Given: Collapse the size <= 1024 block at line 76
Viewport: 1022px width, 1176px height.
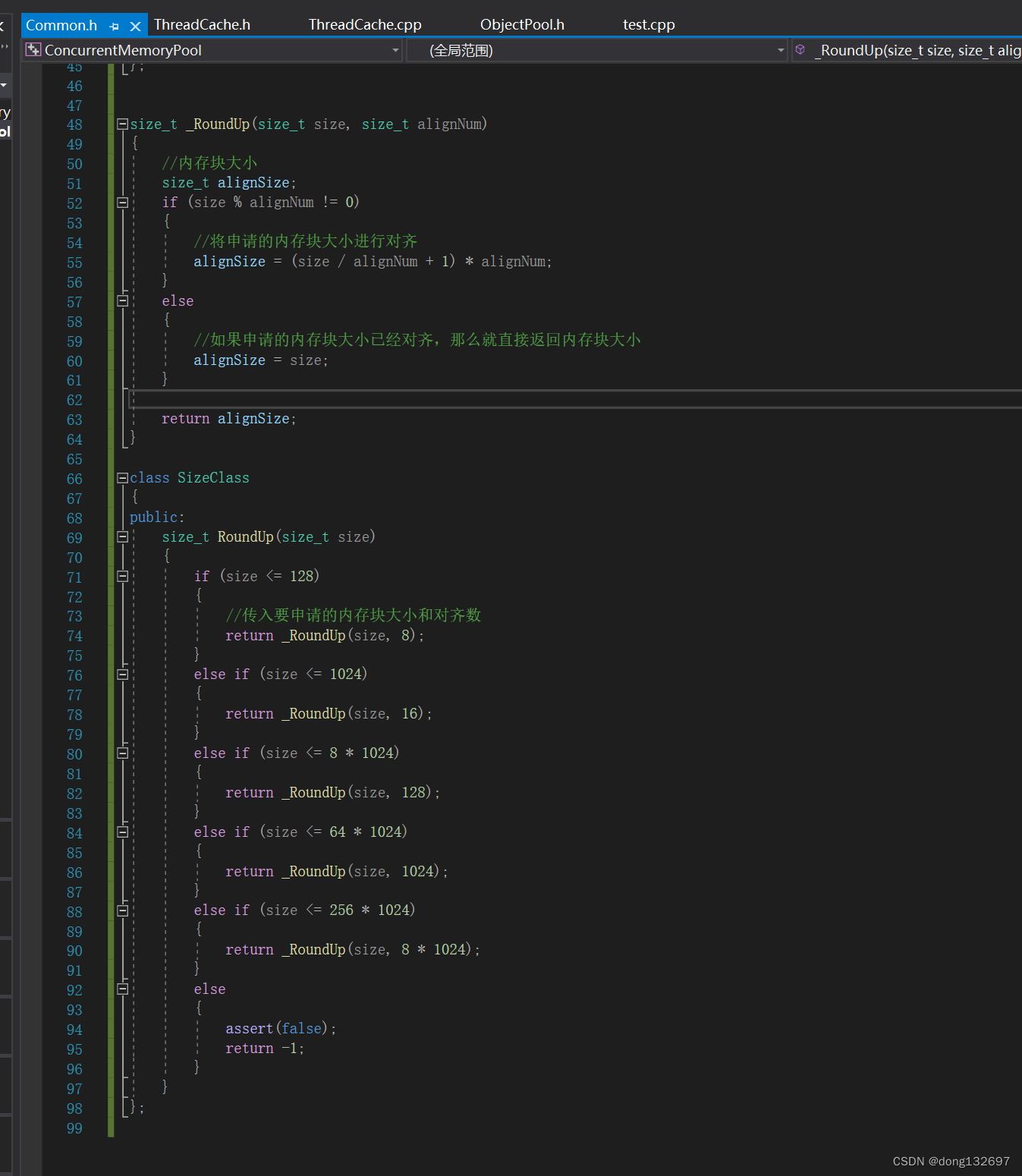Looking at the screenshot, I should tap(122, 674).
